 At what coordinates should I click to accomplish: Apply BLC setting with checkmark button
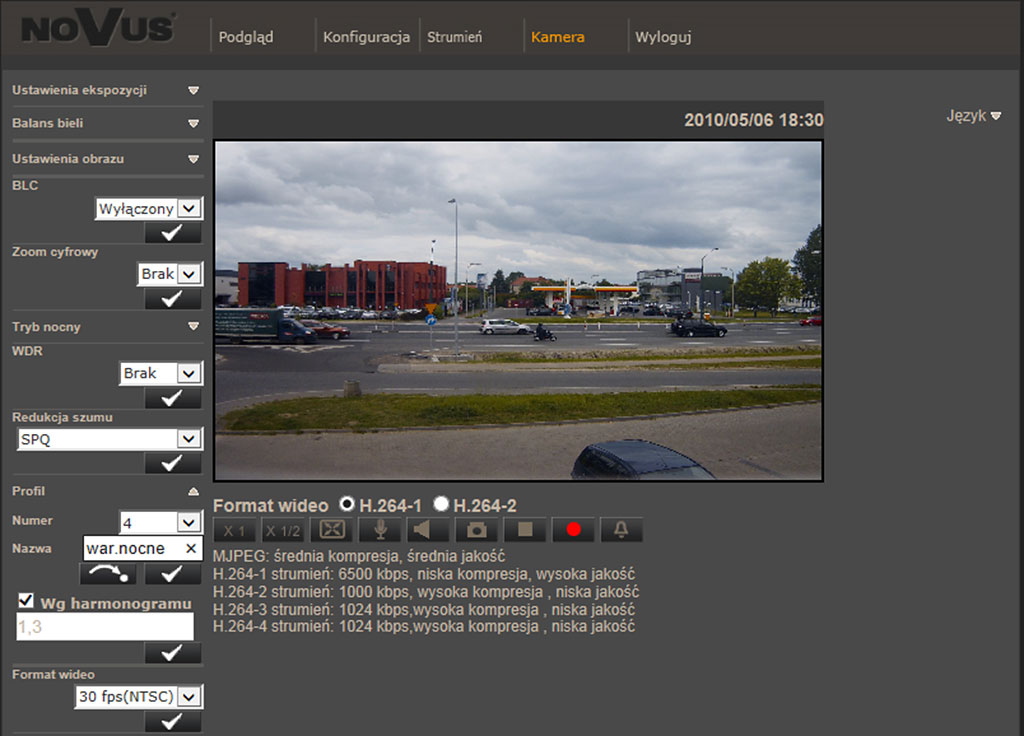click(x=172, y=232)
